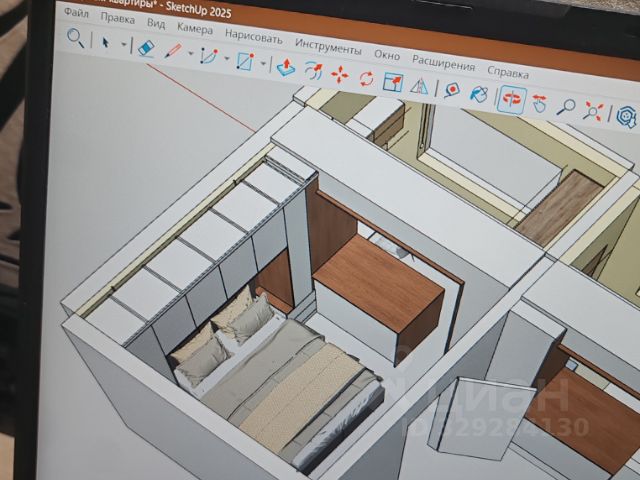640x480 pixels.
Task: Select the open door panel in the model
Action: [482, 418]
